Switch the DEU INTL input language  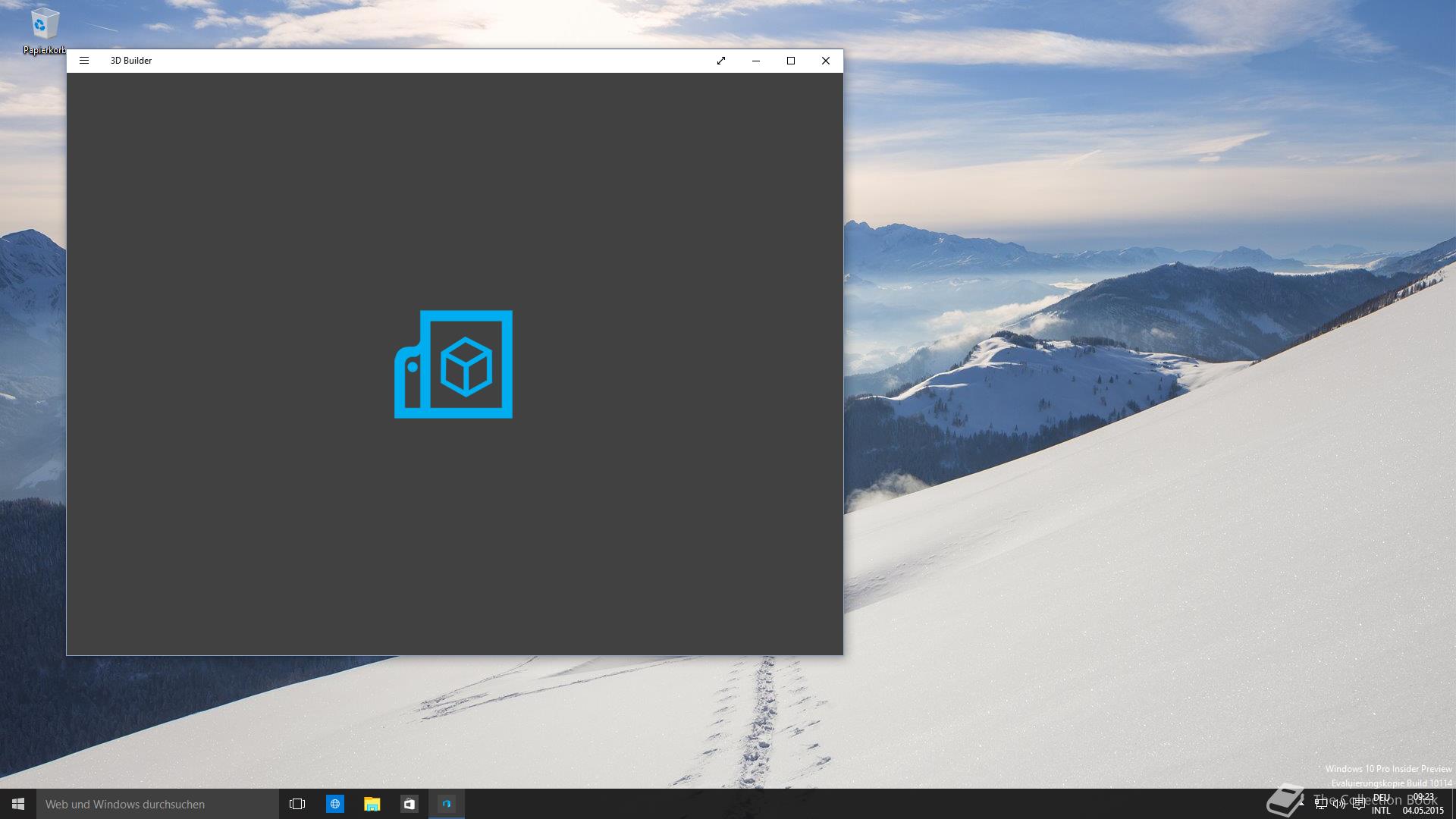(x=1381, y=804)
